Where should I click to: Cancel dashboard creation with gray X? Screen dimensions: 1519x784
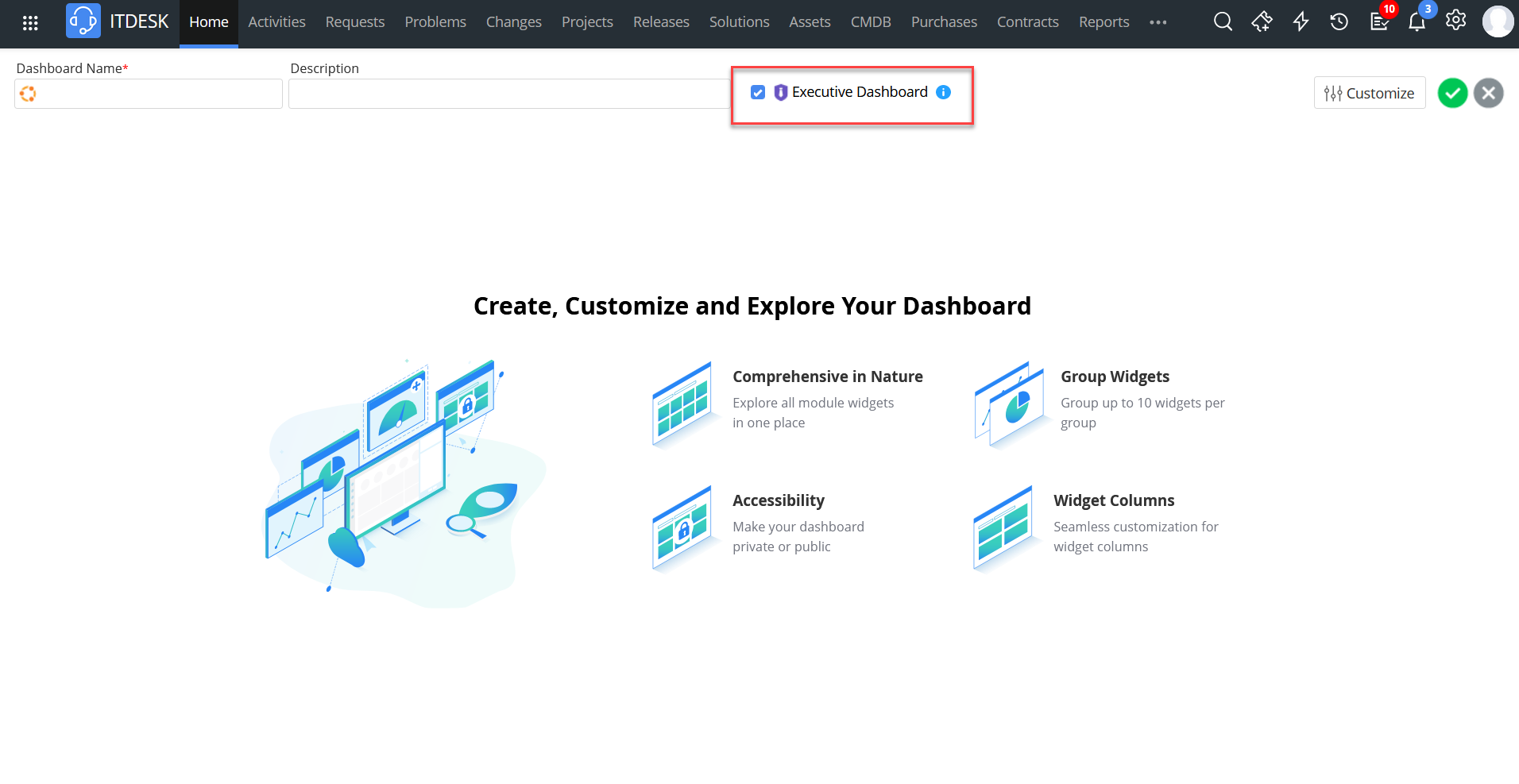tap(1488, 93)
